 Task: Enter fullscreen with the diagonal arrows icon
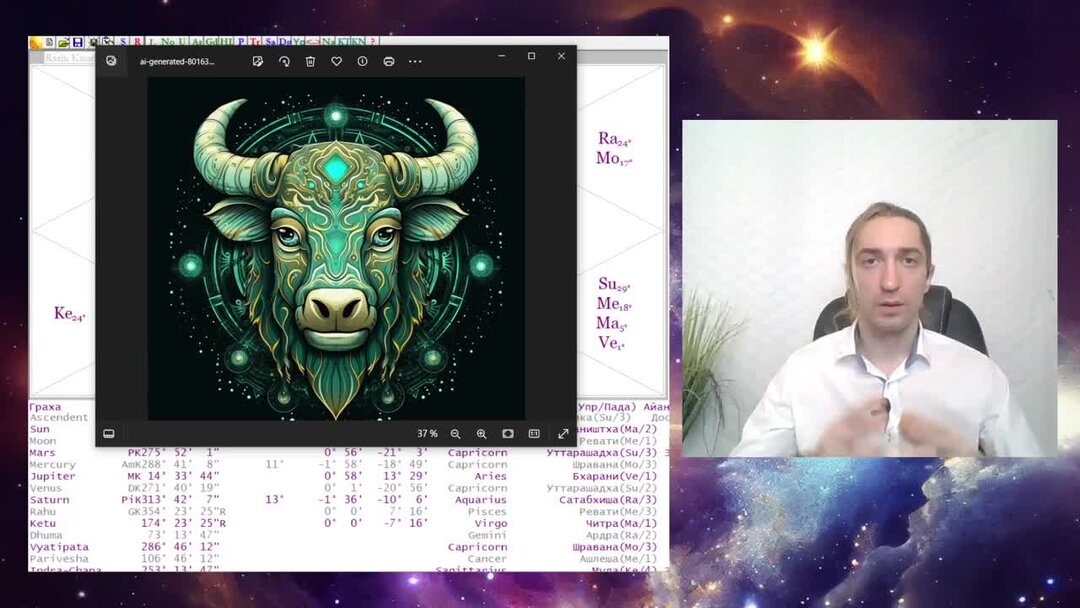563,434
